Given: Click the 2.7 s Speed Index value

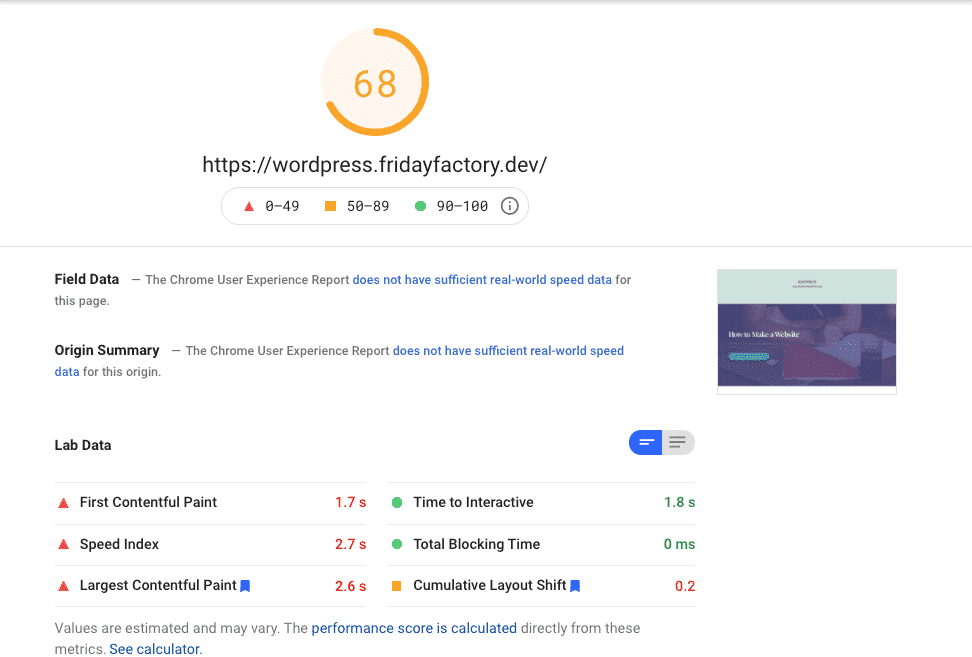Looking at the screenshot, I should (350, 544).
